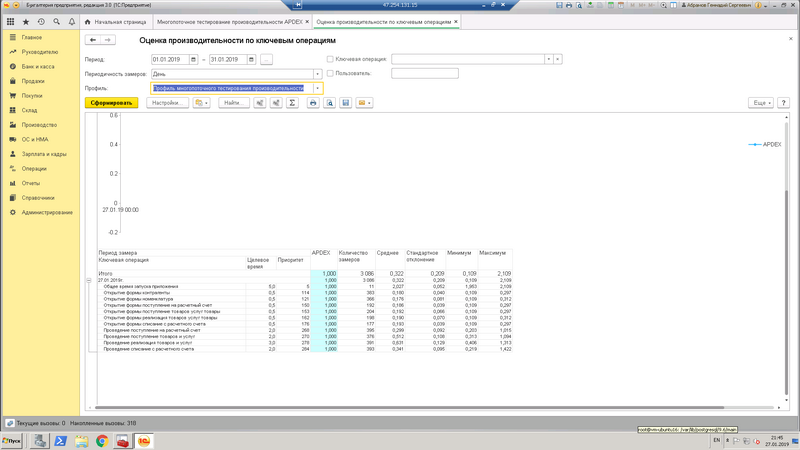The height and width of the screenshot is (450, 800).
Task: Close the Оценка производительности по ключевым операциям tab
Action: coord(456,21)
